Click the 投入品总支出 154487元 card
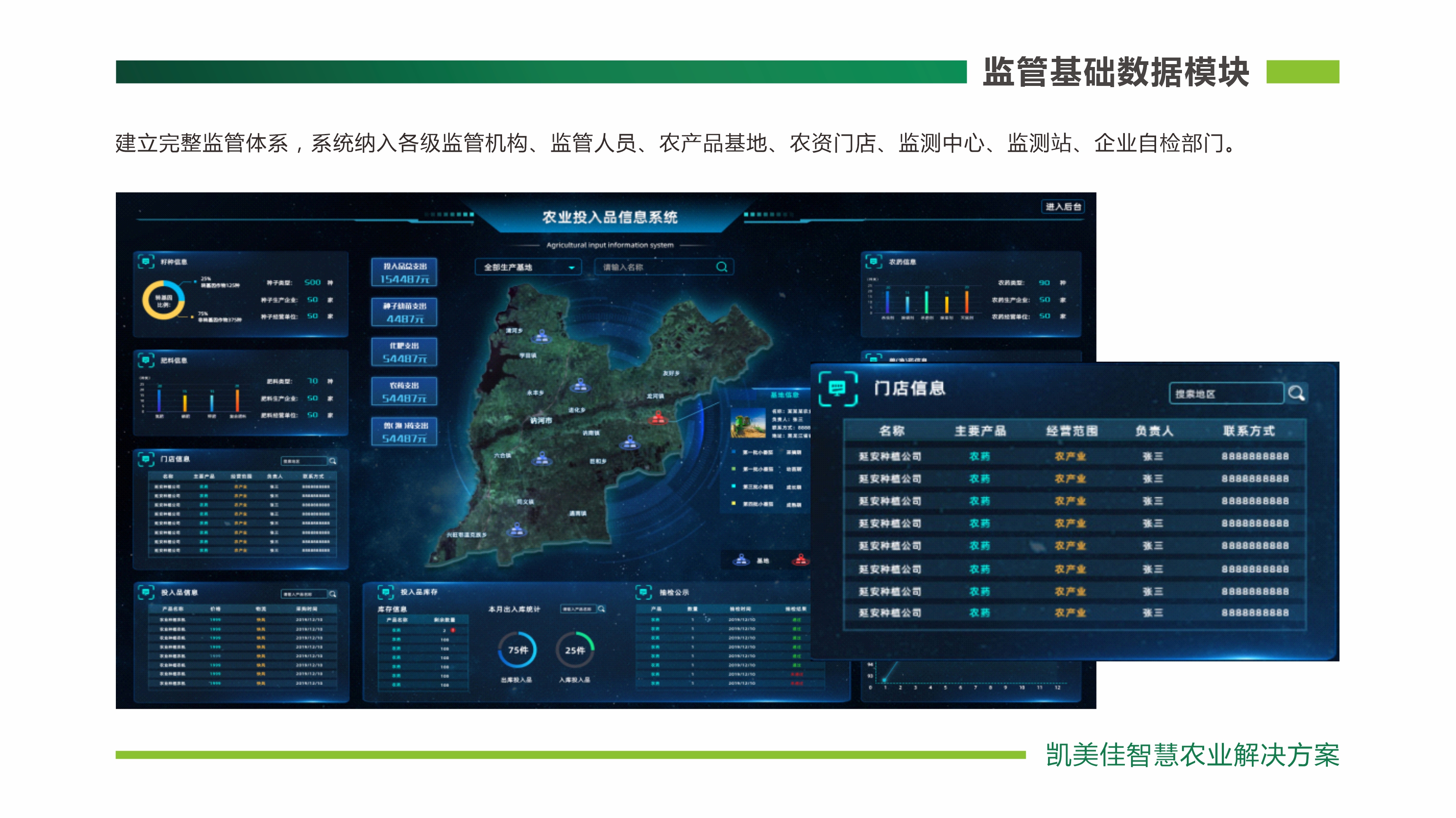This screenshot has width=1456, height=818. click(404, 273)
